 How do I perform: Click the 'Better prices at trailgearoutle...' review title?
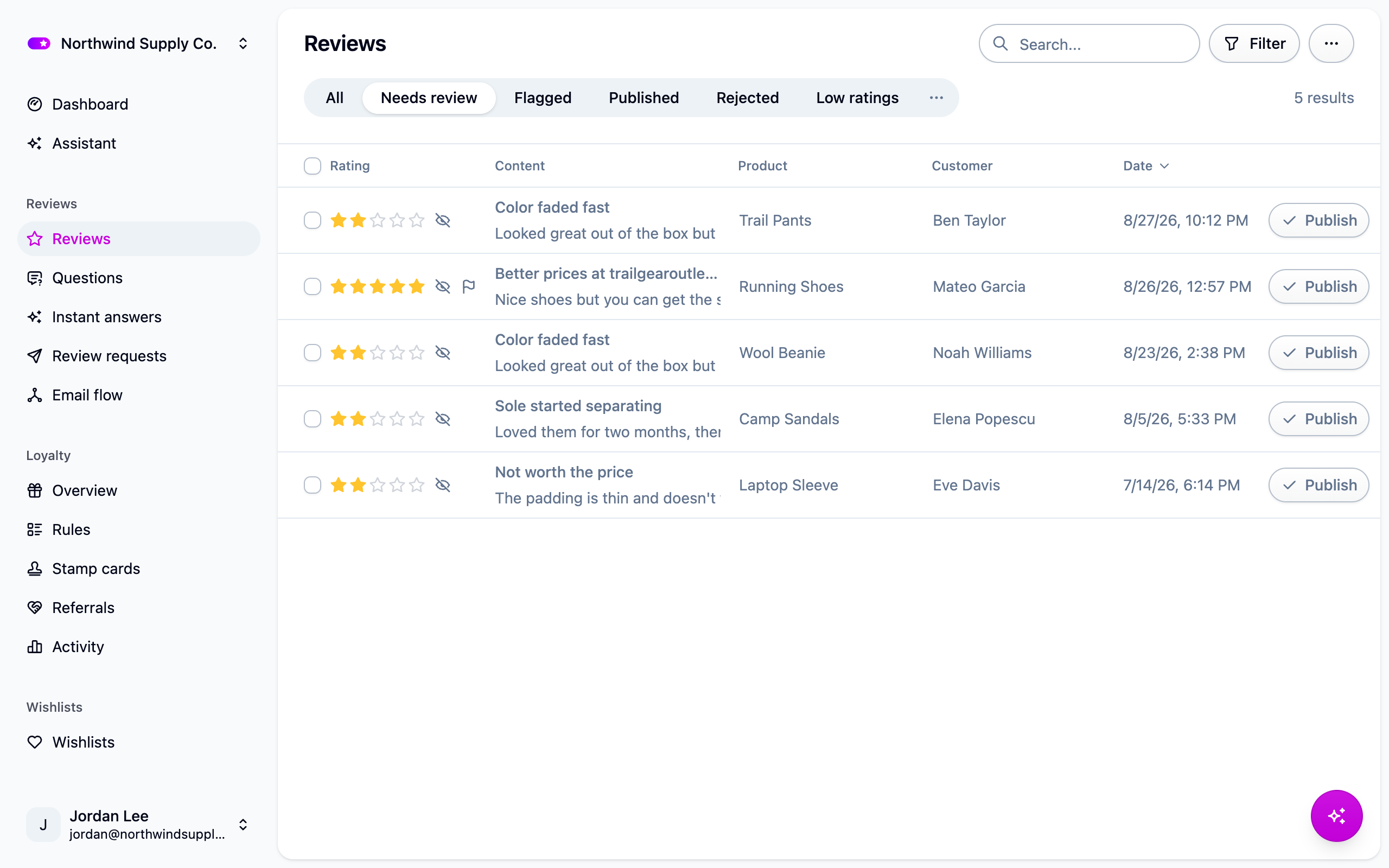click(606, 273)
